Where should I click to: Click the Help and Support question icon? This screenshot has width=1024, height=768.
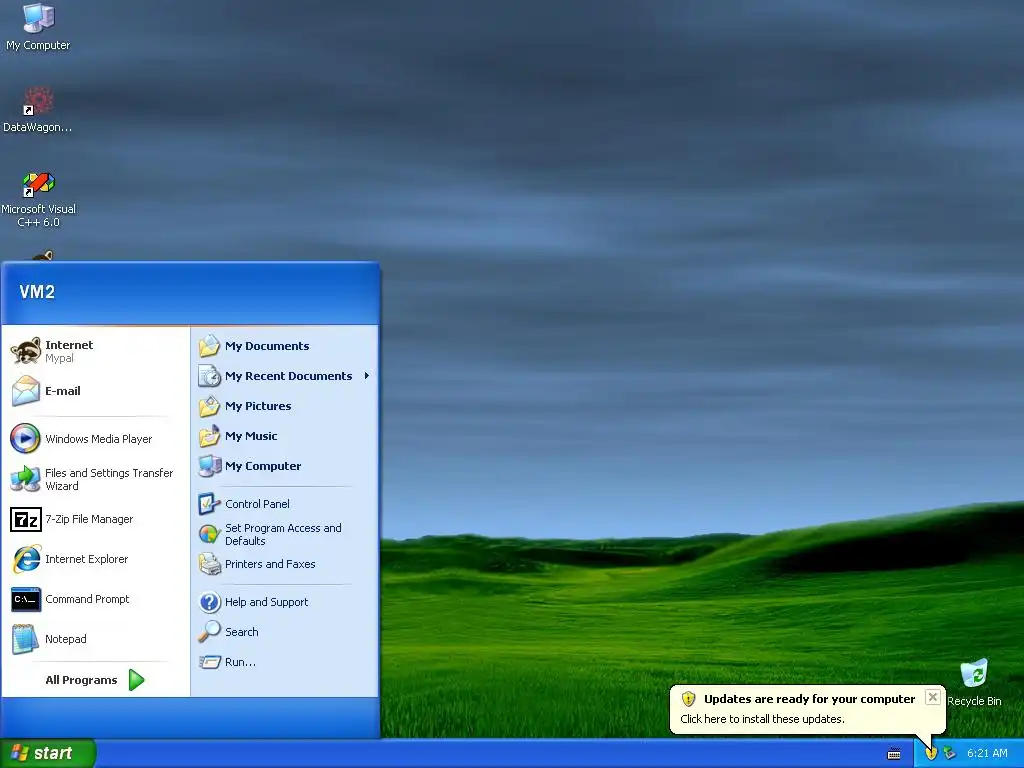tap(210, 601)
